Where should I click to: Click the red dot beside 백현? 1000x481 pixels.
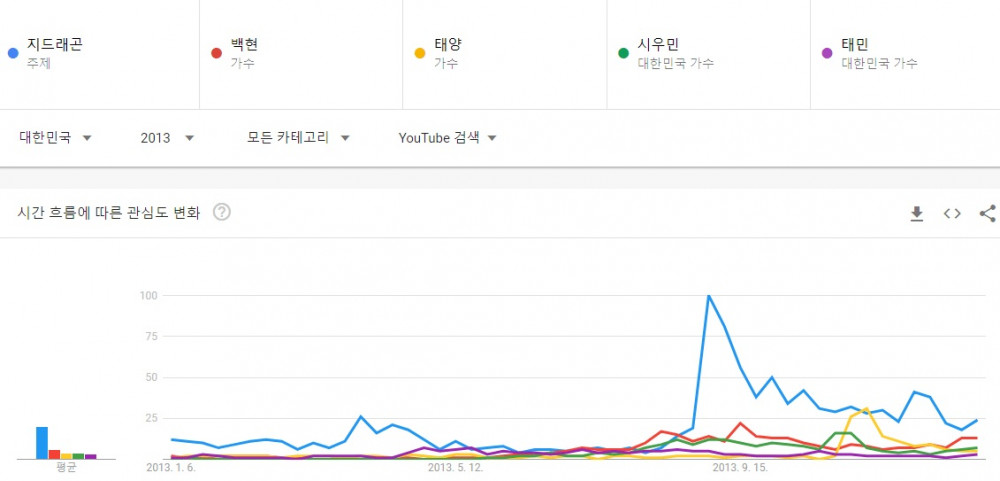(216, 53)
